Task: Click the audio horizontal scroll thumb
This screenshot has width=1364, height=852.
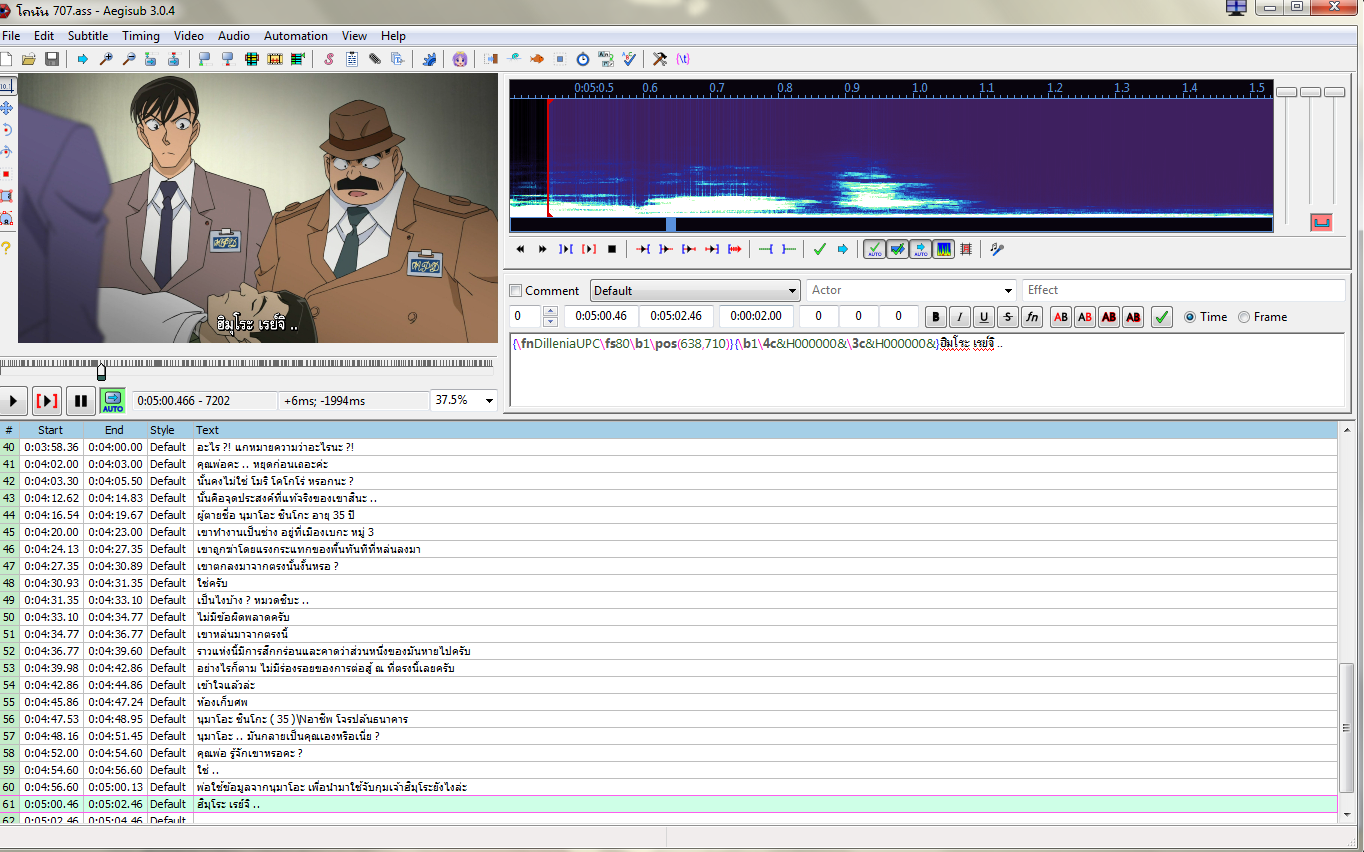Action: (671, 224)
